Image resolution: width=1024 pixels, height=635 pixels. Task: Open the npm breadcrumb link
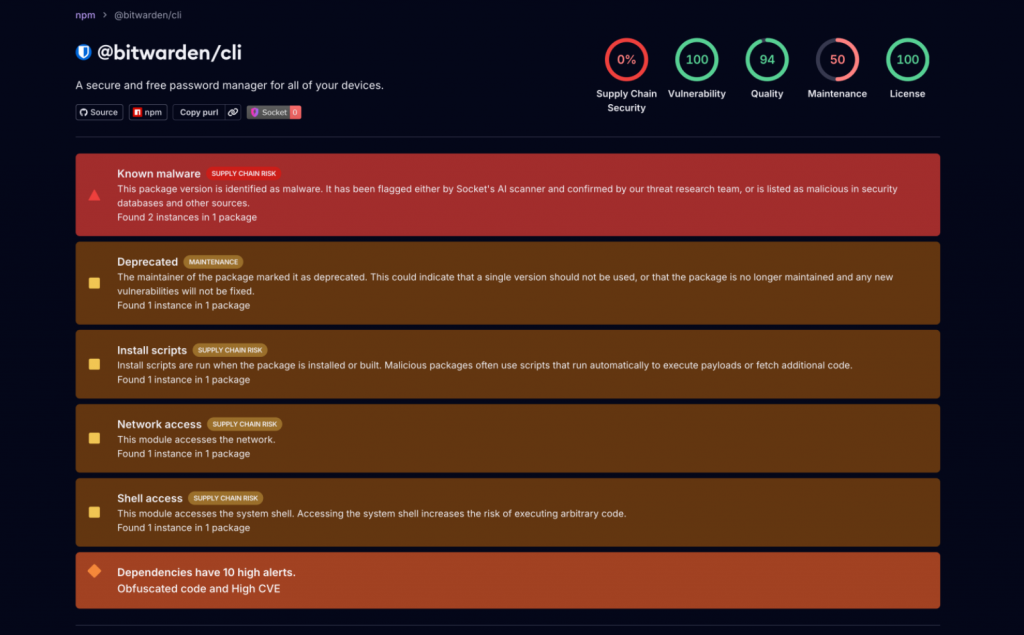85,15
